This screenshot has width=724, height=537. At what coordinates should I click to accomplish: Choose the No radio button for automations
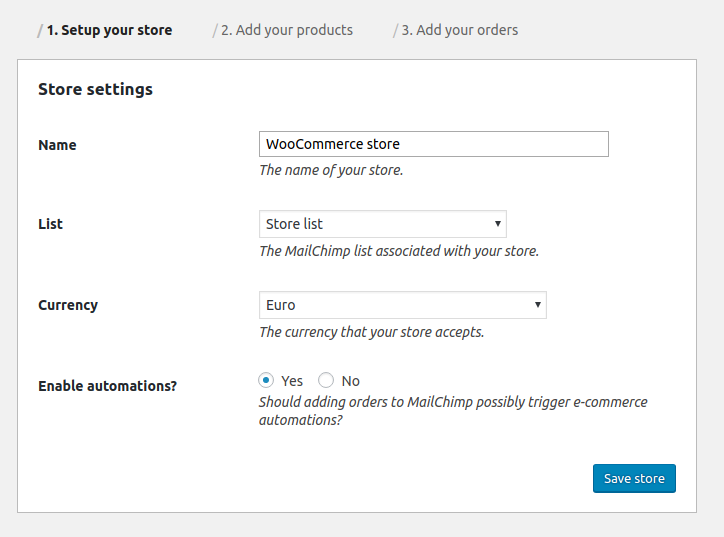click(326, 380)
